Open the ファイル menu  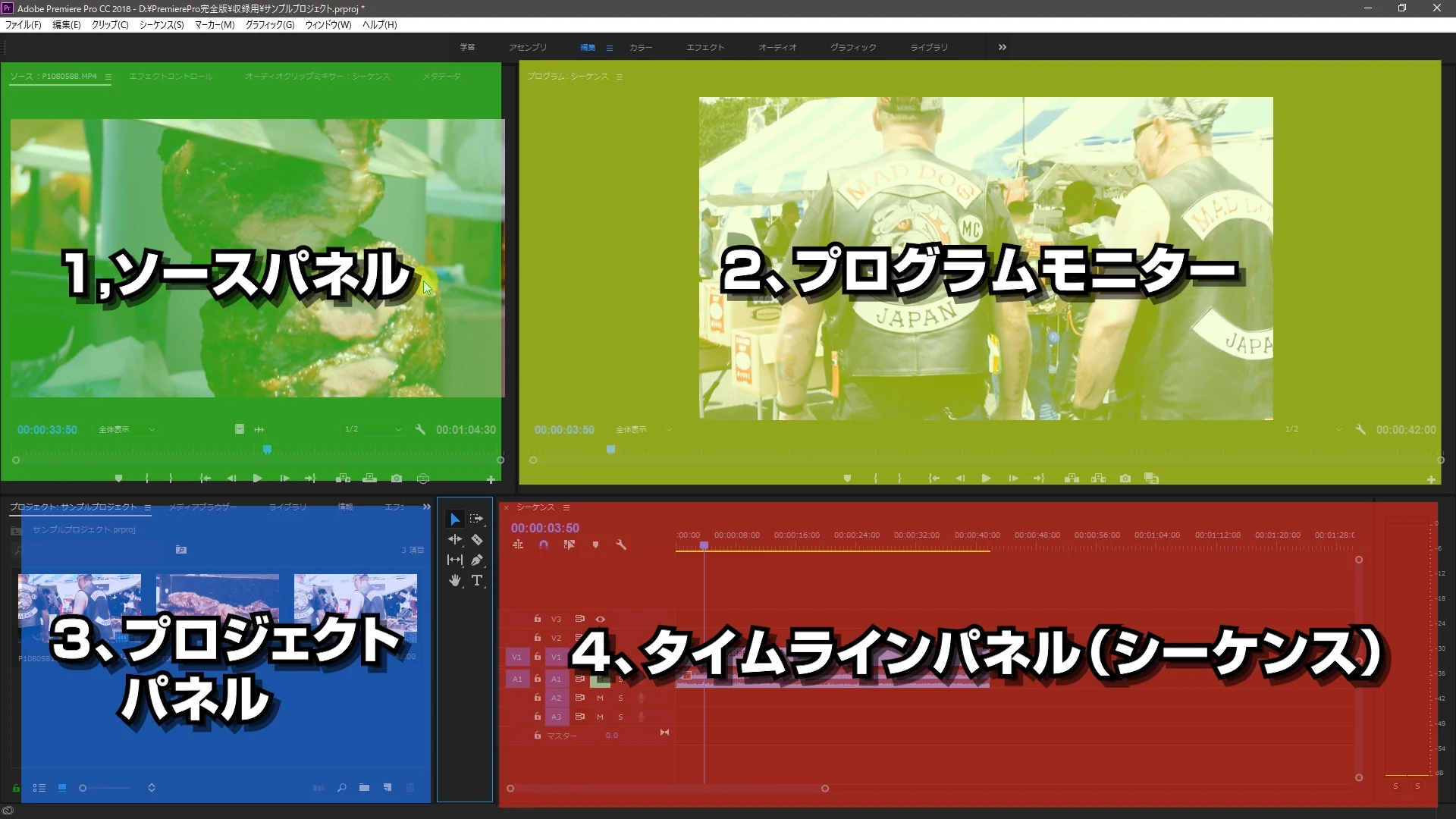tap(23, 25)
